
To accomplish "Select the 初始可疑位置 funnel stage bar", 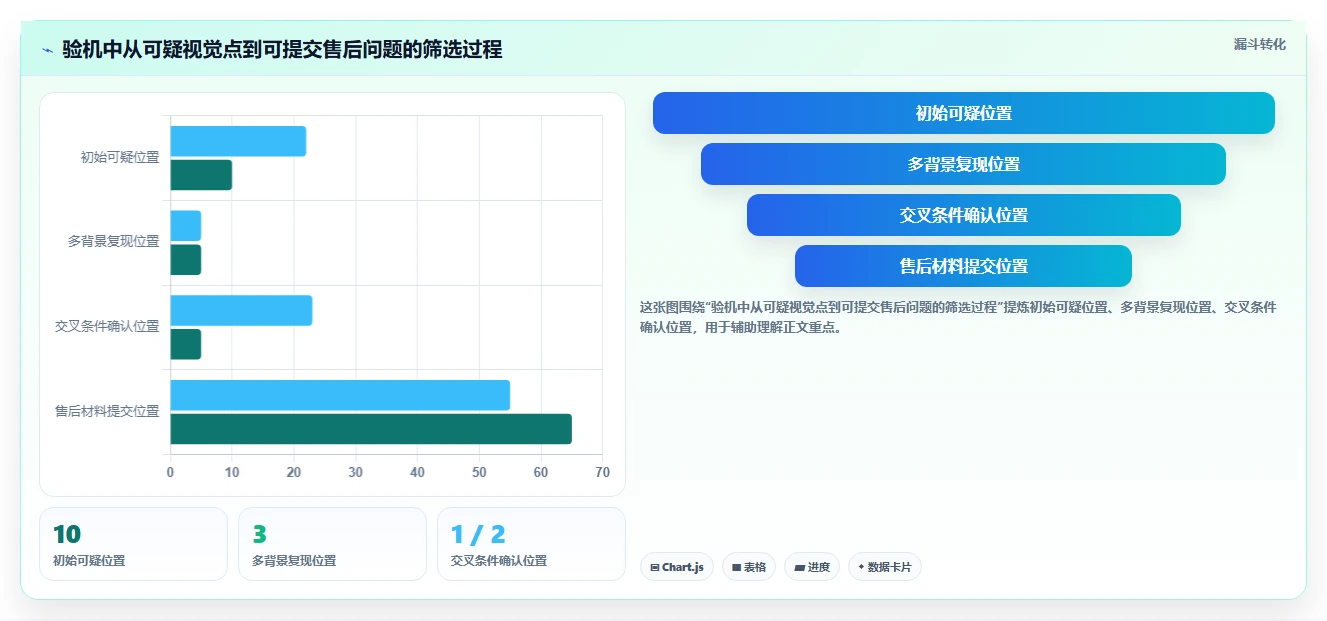I will [963, 113].
